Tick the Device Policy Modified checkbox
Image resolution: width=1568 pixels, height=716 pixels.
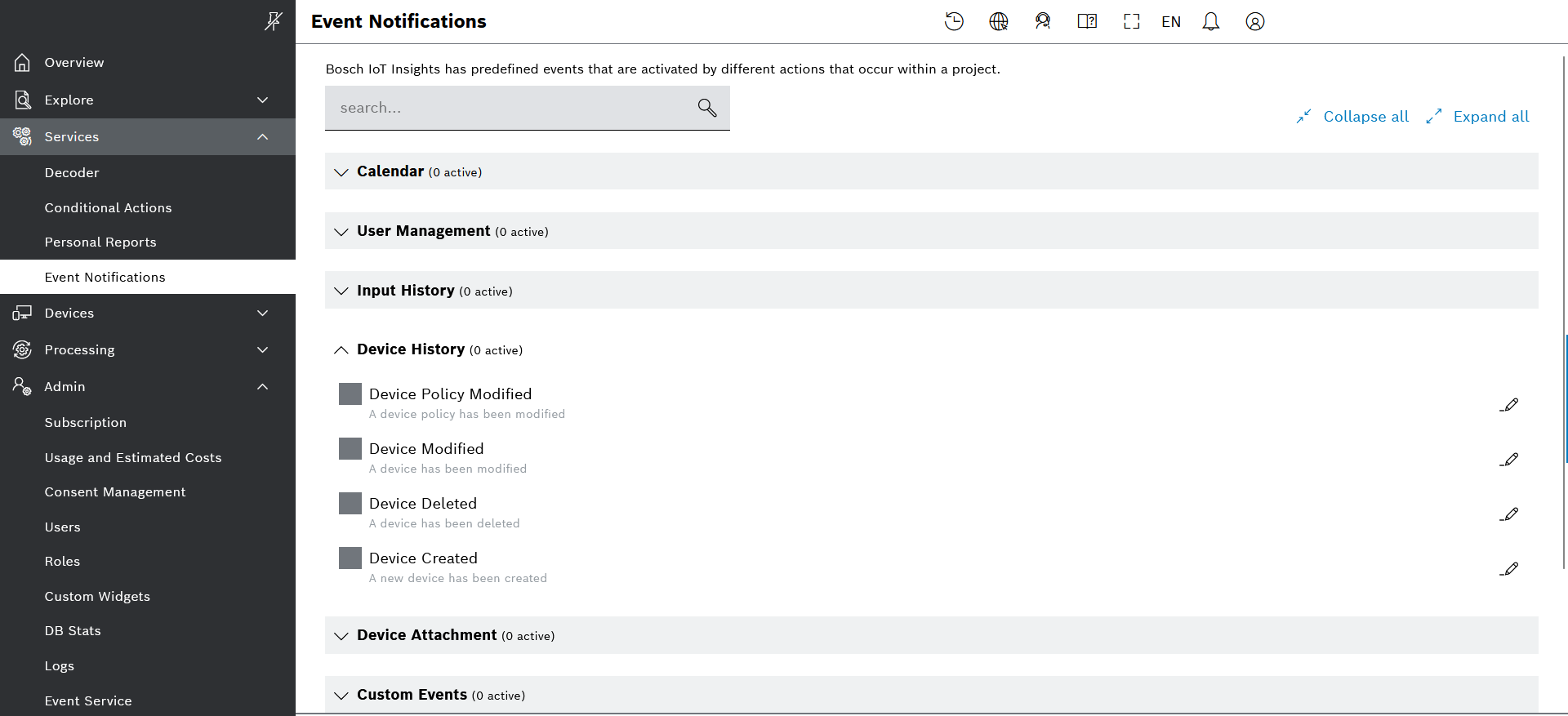click(350, 394)
